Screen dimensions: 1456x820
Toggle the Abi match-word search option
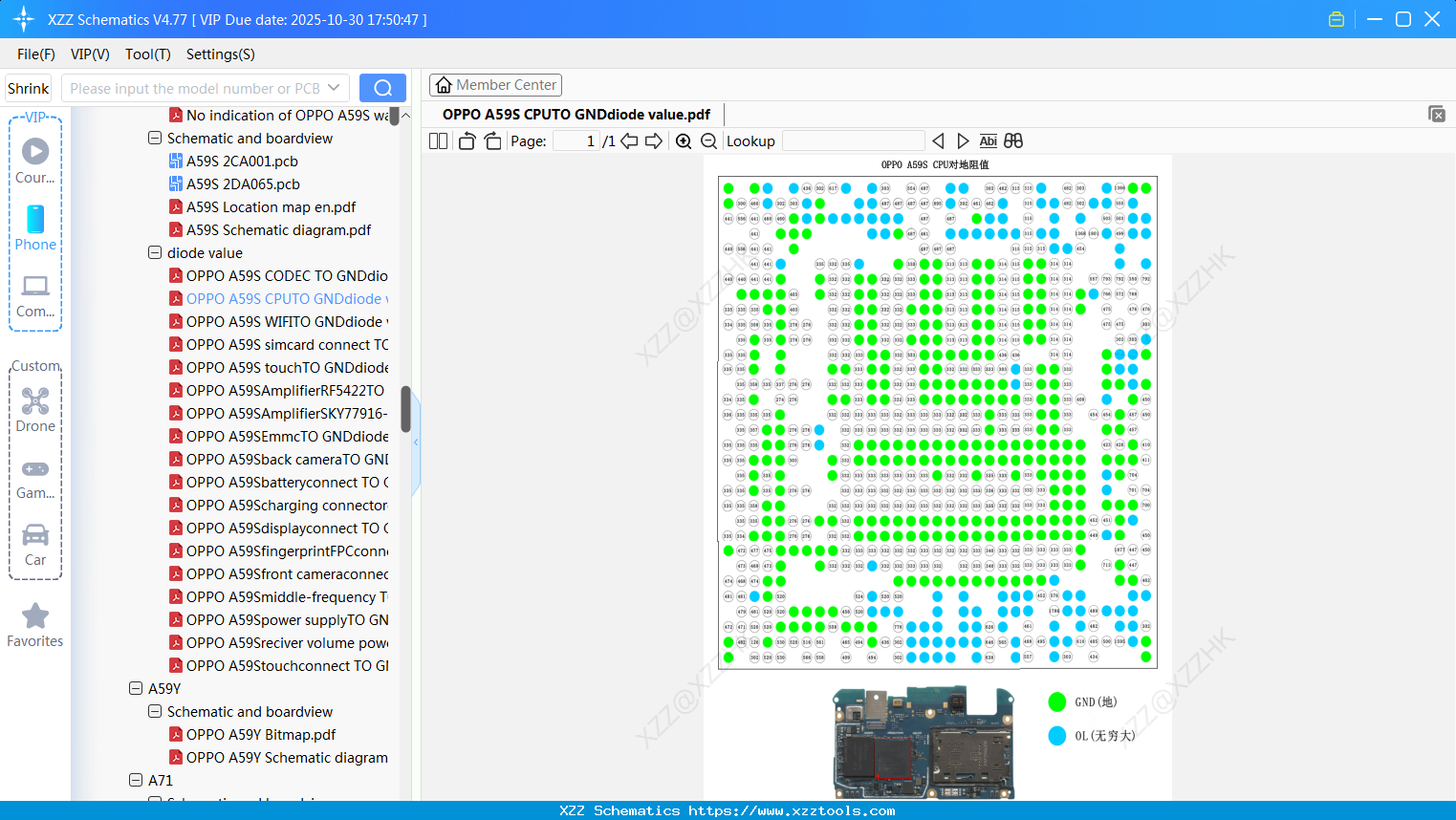[x=989, y=141]
